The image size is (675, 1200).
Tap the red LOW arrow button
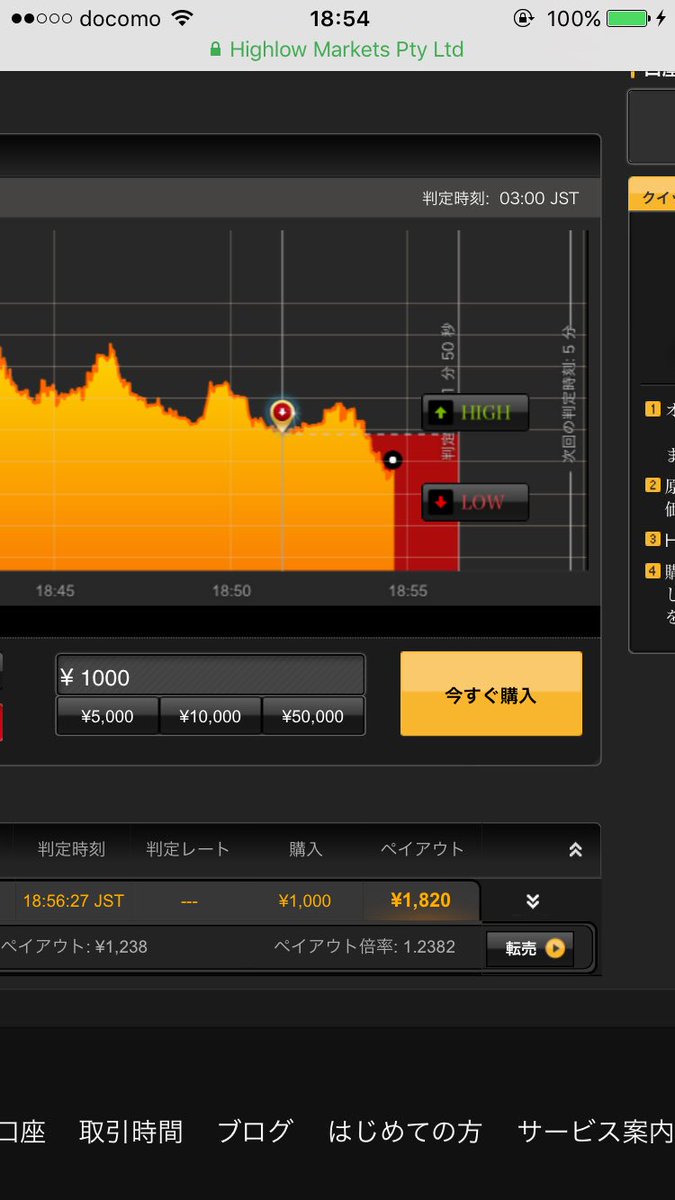coord(475,502)
